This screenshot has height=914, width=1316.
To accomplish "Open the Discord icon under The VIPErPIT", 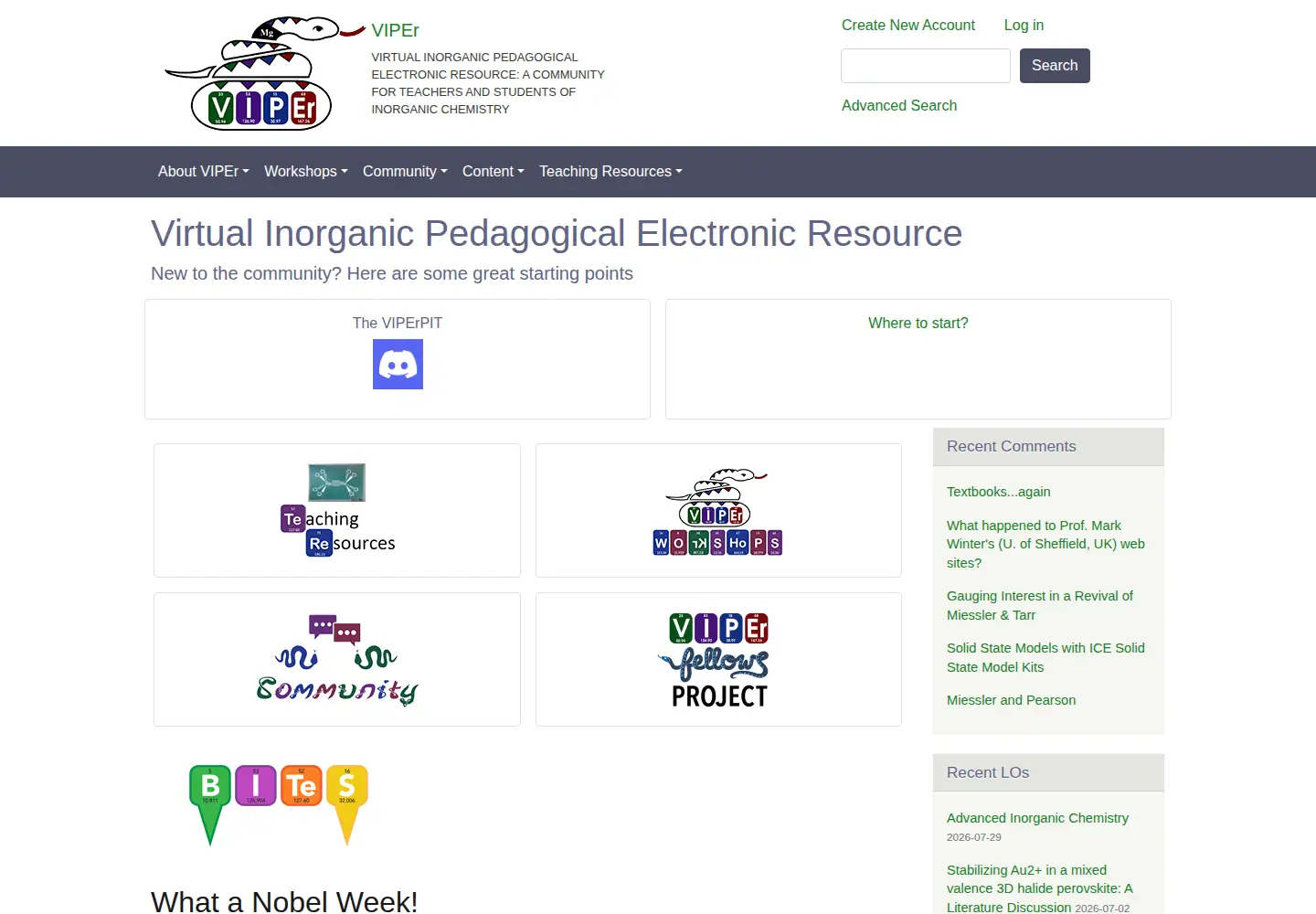I will [398, 364].
